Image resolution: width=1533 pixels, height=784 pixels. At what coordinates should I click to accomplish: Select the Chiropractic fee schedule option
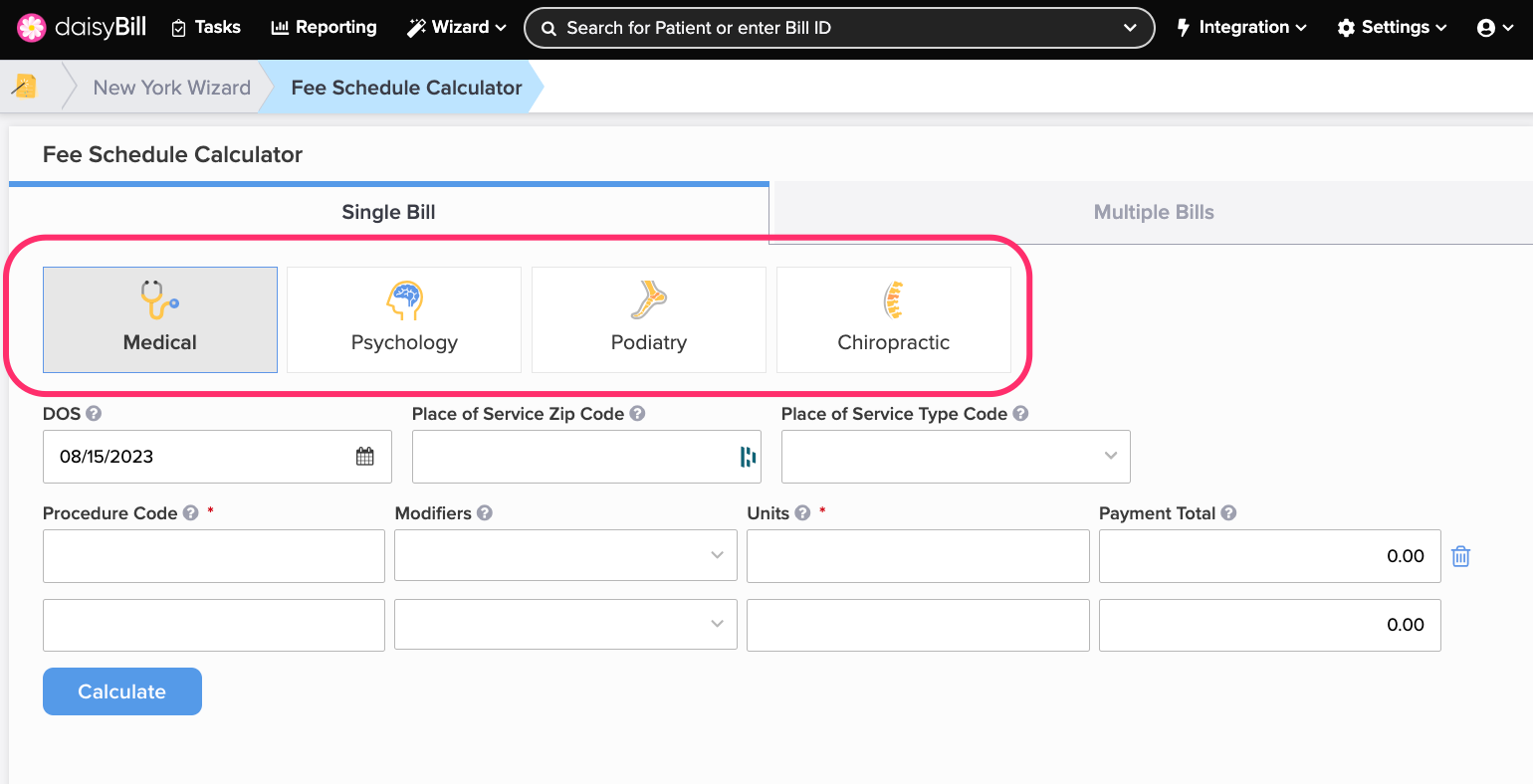click(893, 319)
